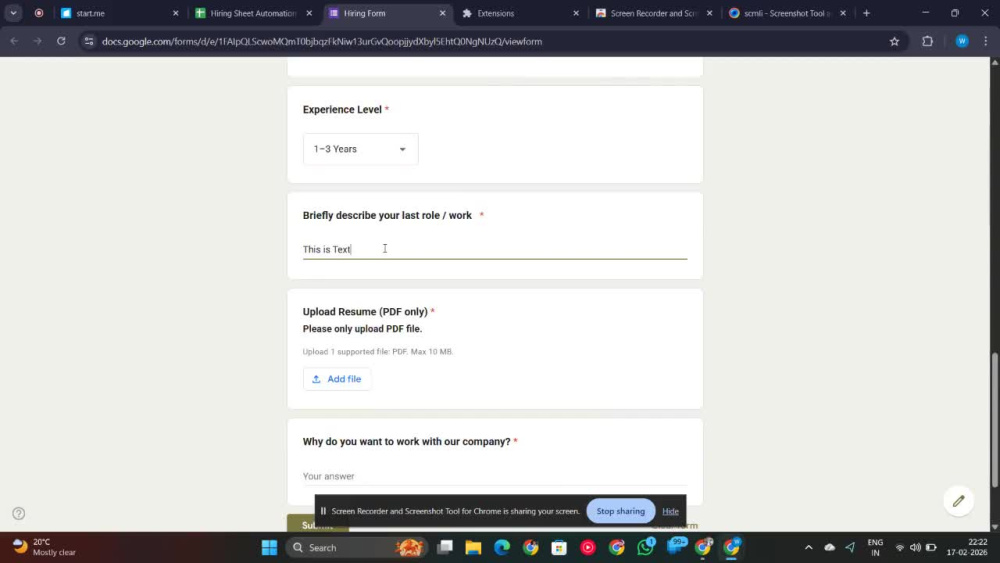This screenshot has height=563, width=1000.
Task: Open volume speaker tray icon
Action: (915, 547)
